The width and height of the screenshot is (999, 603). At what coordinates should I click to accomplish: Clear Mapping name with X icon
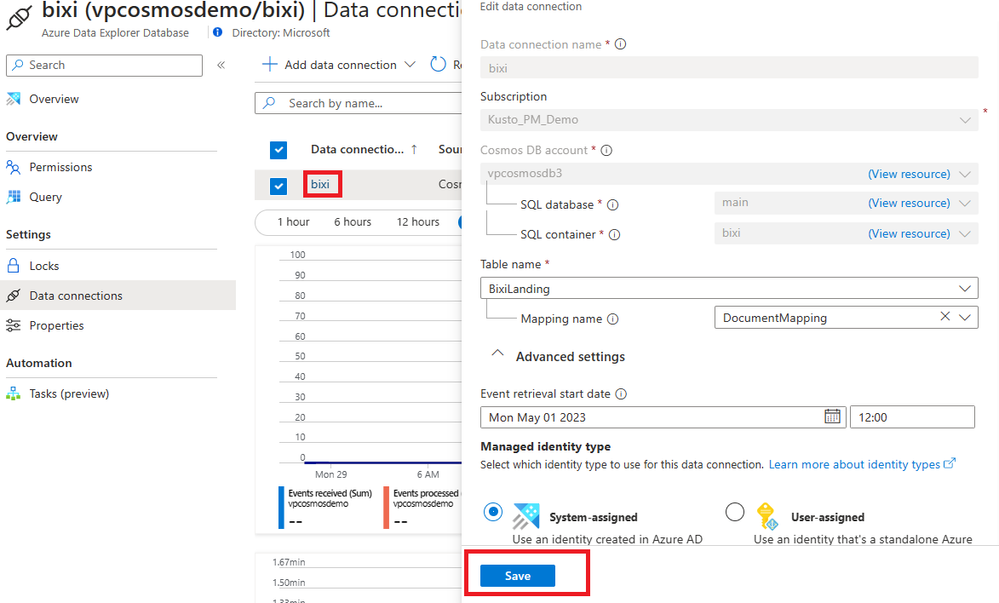(x=945, y=316)
